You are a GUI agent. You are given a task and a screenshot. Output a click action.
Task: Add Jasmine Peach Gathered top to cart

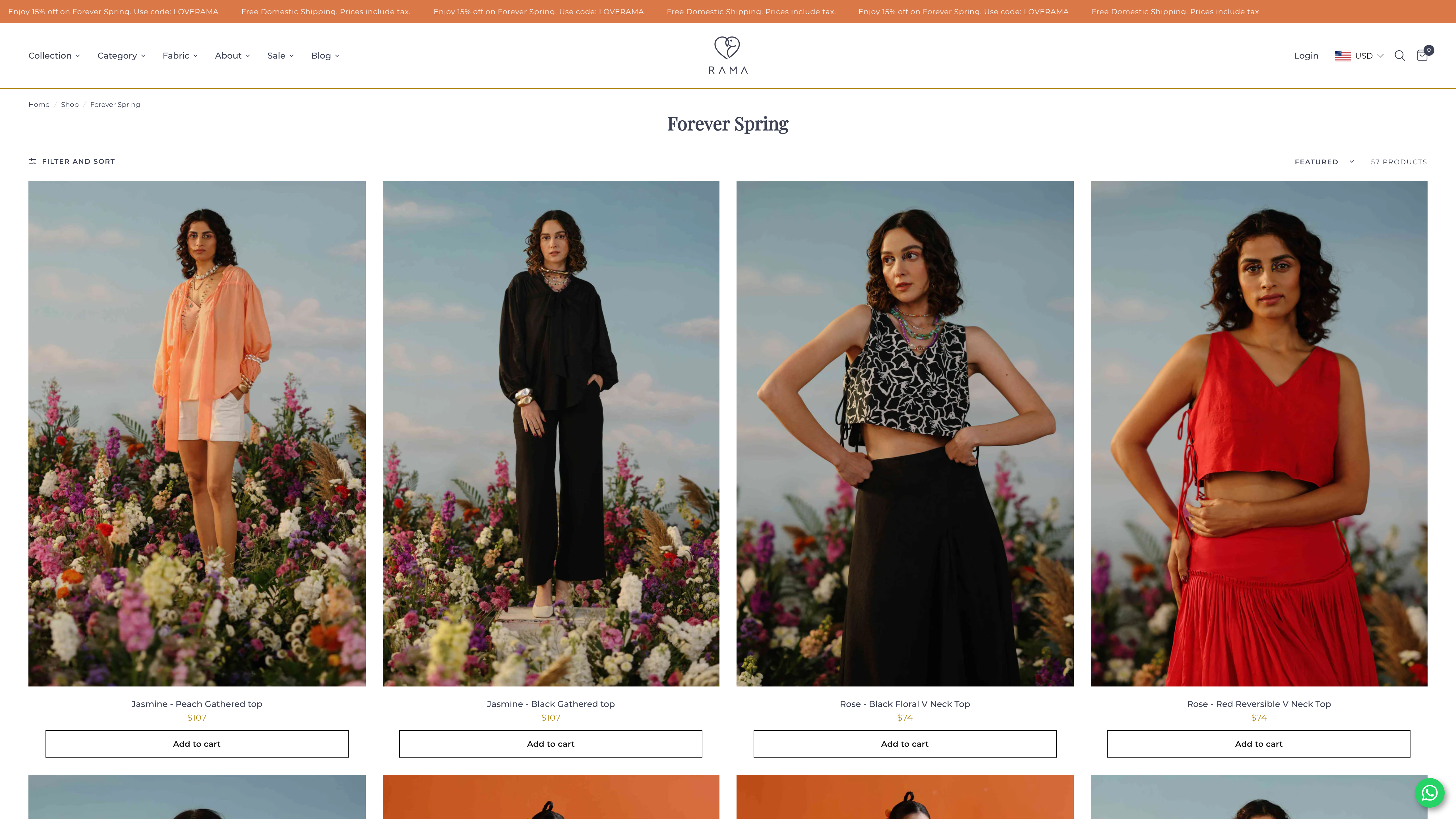point(197,744)
